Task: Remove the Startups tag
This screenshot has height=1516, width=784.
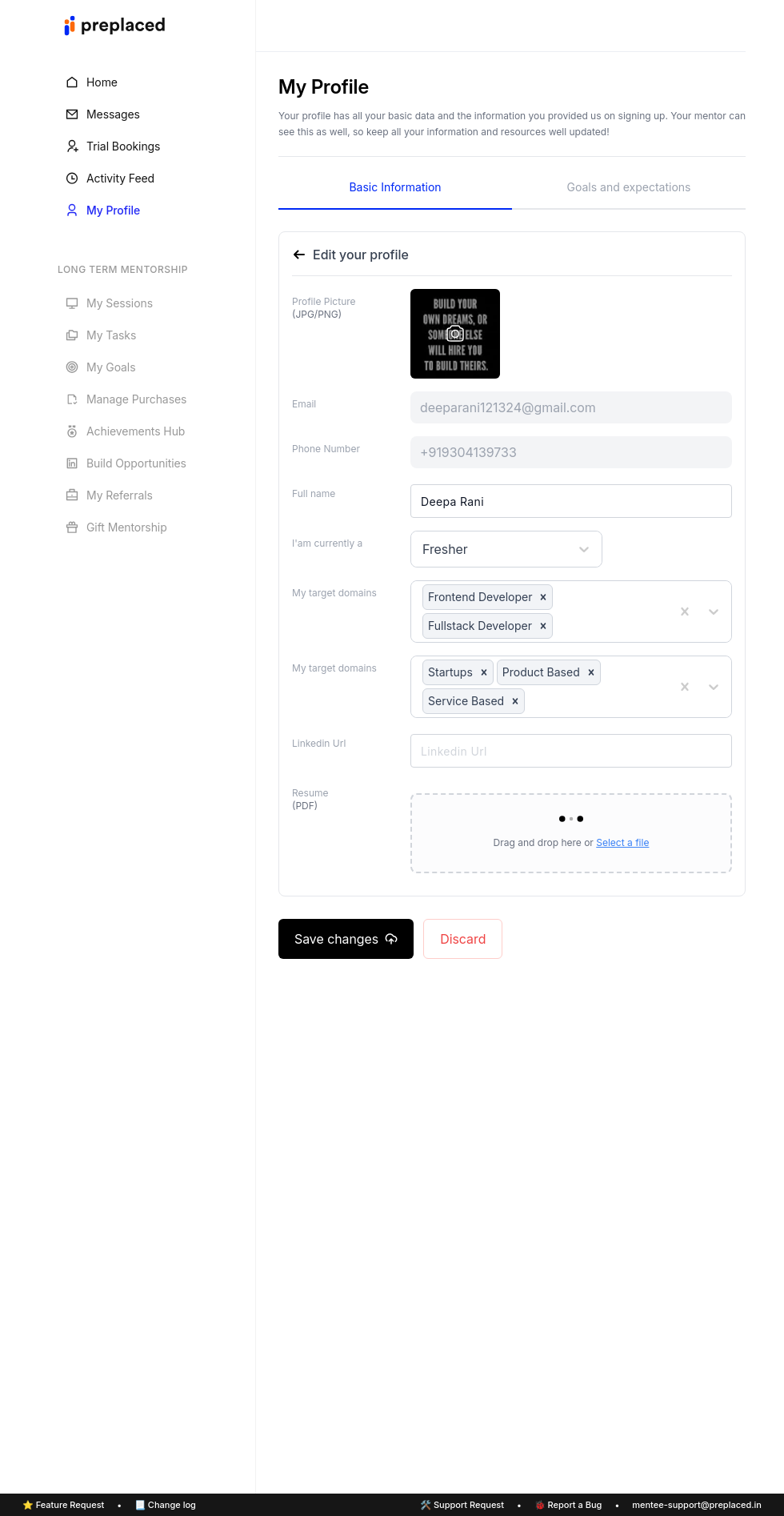Action: coord(484,672)
